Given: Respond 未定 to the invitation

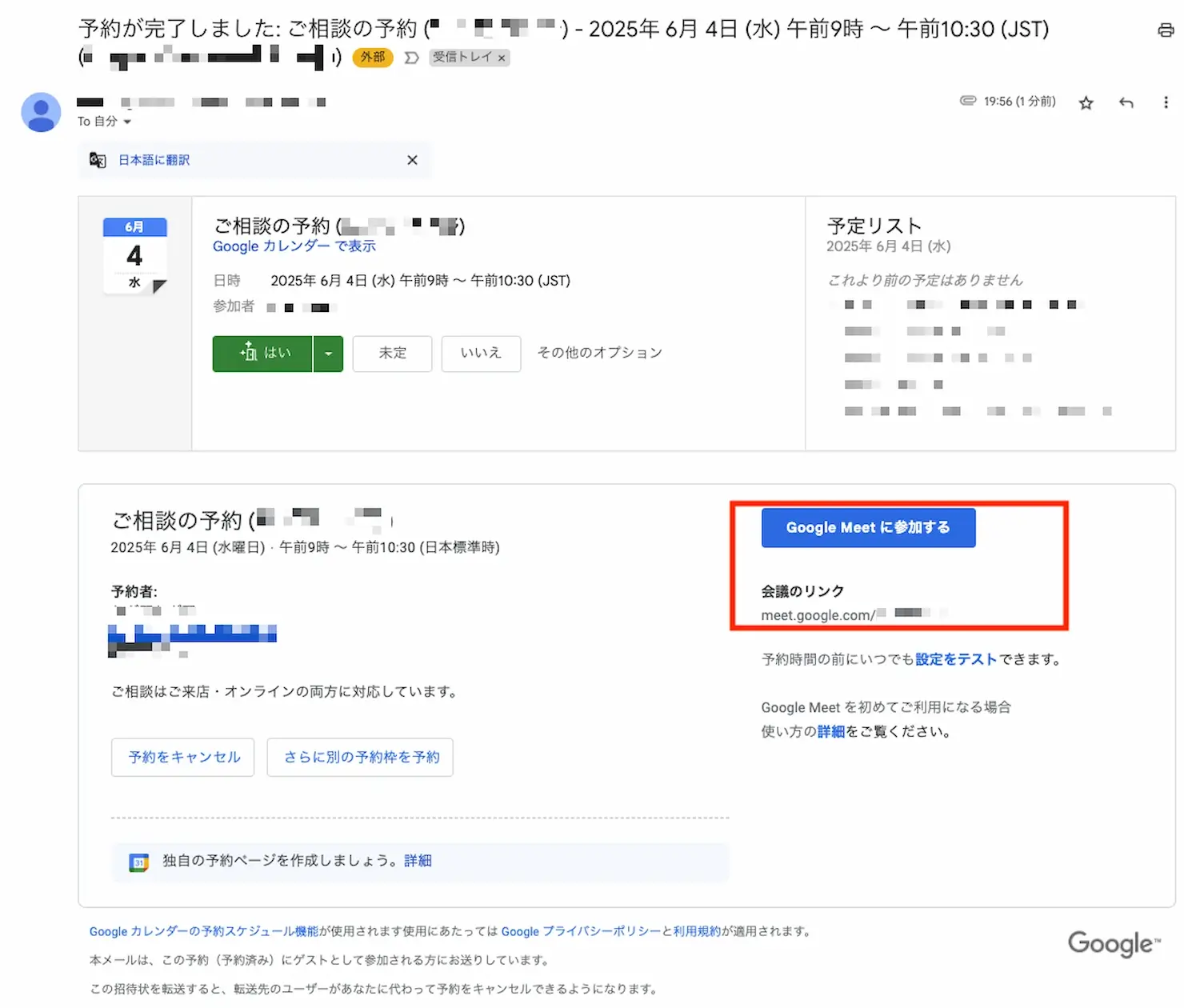Looking at the screenshot, I should point(393,354).
